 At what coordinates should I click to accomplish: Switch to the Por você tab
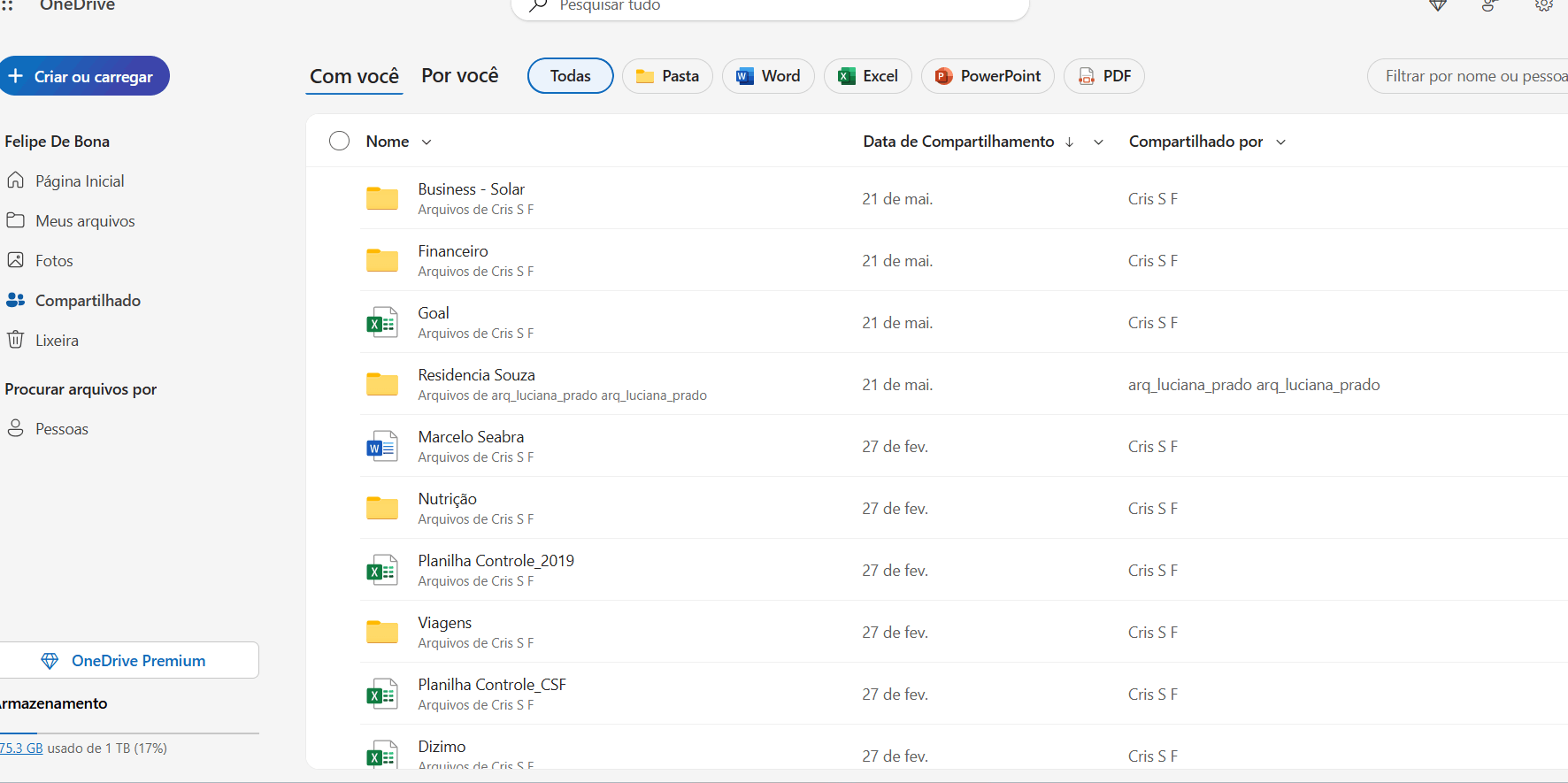460,76
